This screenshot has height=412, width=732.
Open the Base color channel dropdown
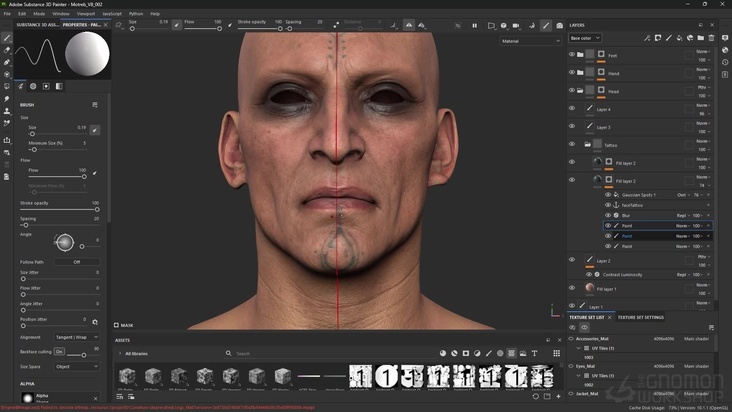tap(585, 38)
